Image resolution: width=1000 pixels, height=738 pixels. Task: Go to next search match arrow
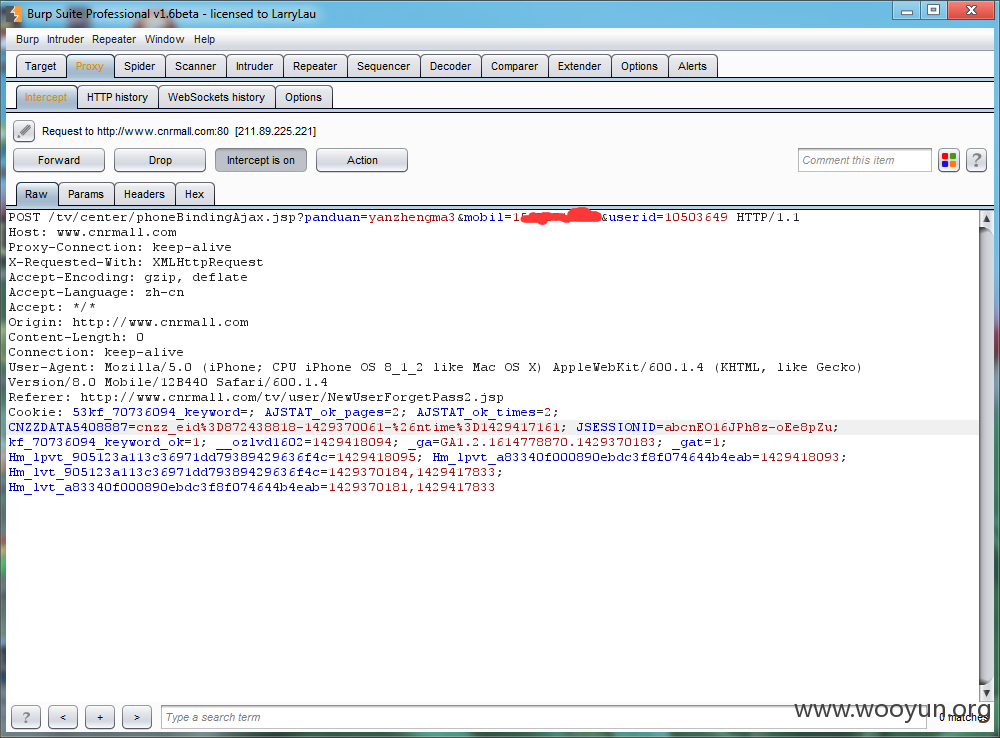click(x=136, y=717)
